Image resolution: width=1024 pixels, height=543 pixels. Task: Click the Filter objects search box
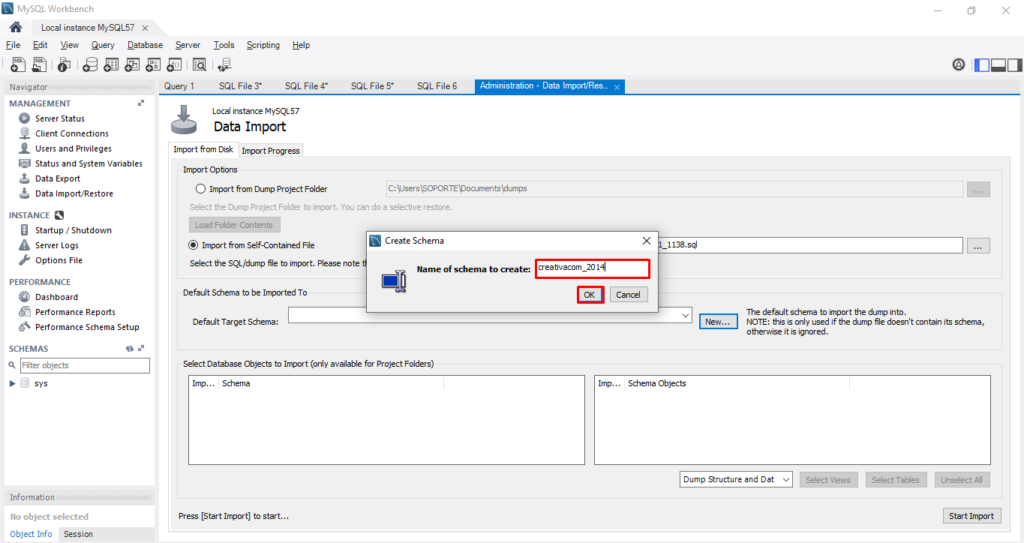85,365
